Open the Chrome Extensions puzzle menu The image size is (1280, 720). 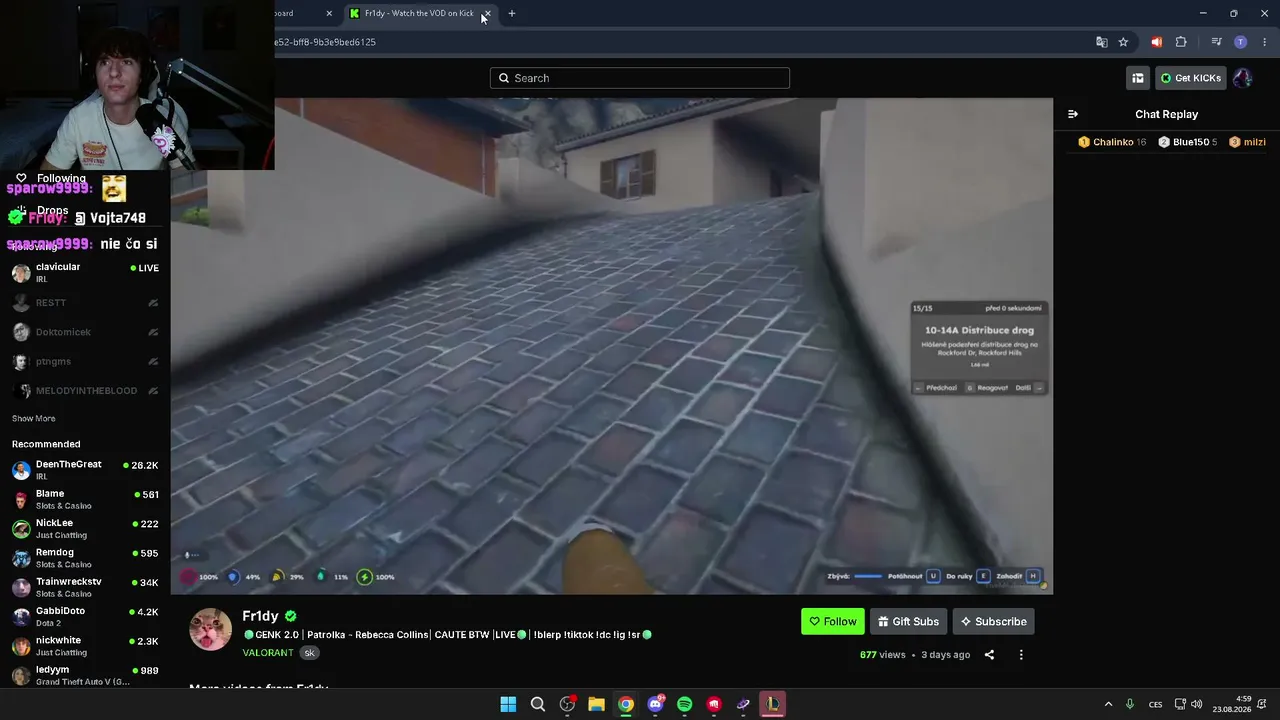pyautogui.click(x=1181, y=42)
